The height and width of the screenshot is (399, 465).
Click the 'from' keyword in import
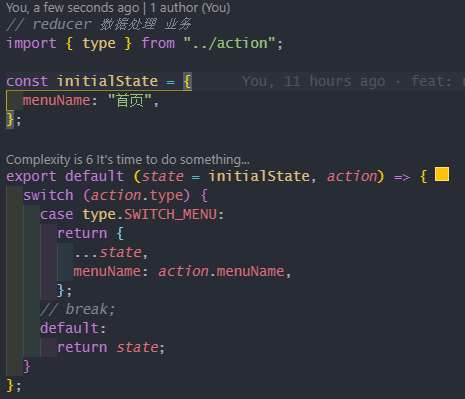pyautogui.click(x=158, y=43)
